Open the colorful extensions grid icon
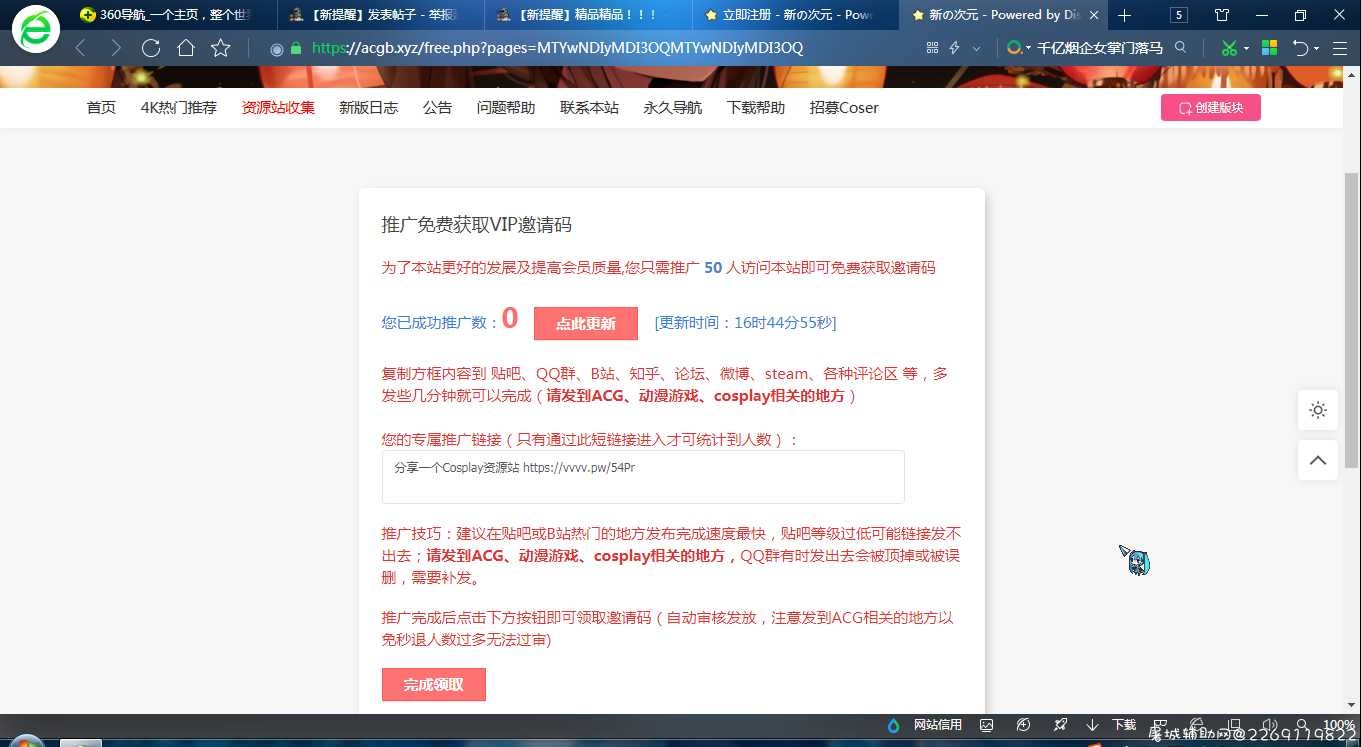Viewport: 1361px width, 747px height. (x=1270, y=48)
